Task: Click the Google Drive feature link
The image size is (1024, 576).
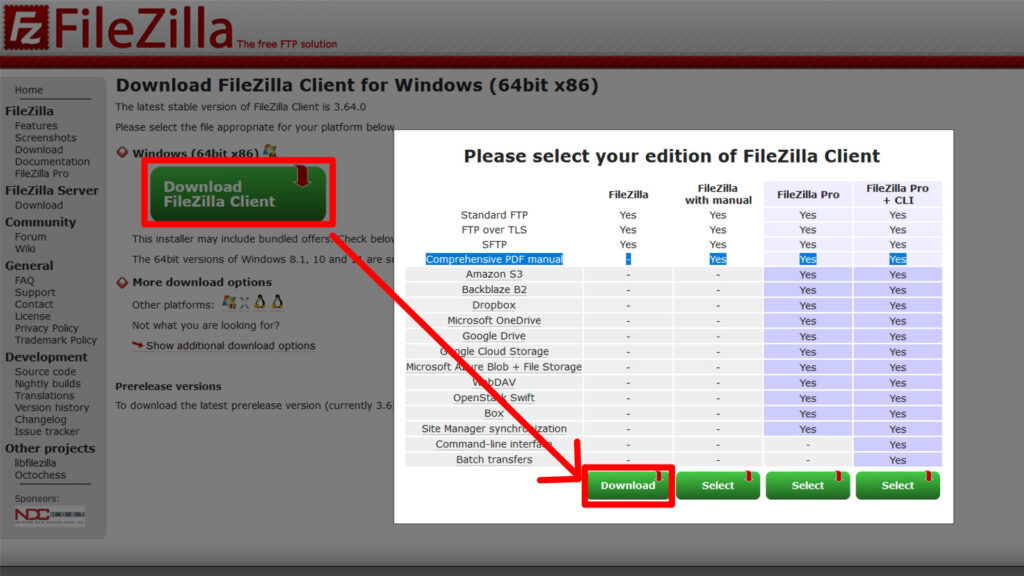Action: pyautogui.click(x=494, y=336)
